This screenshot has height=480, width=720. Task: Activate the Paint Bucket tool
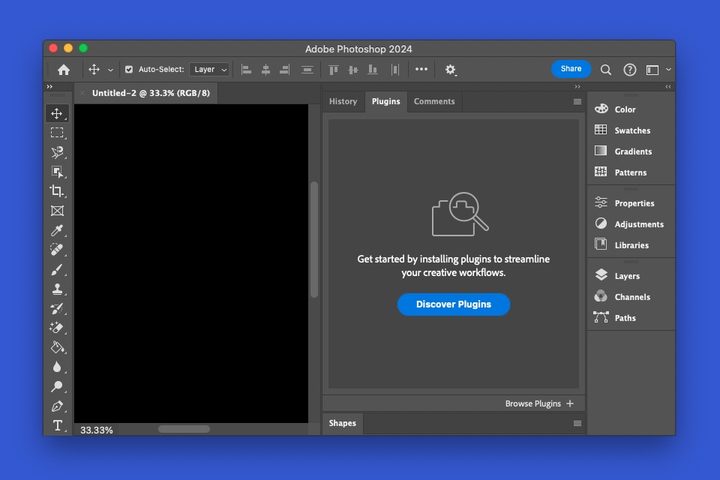tap(57, 347)
